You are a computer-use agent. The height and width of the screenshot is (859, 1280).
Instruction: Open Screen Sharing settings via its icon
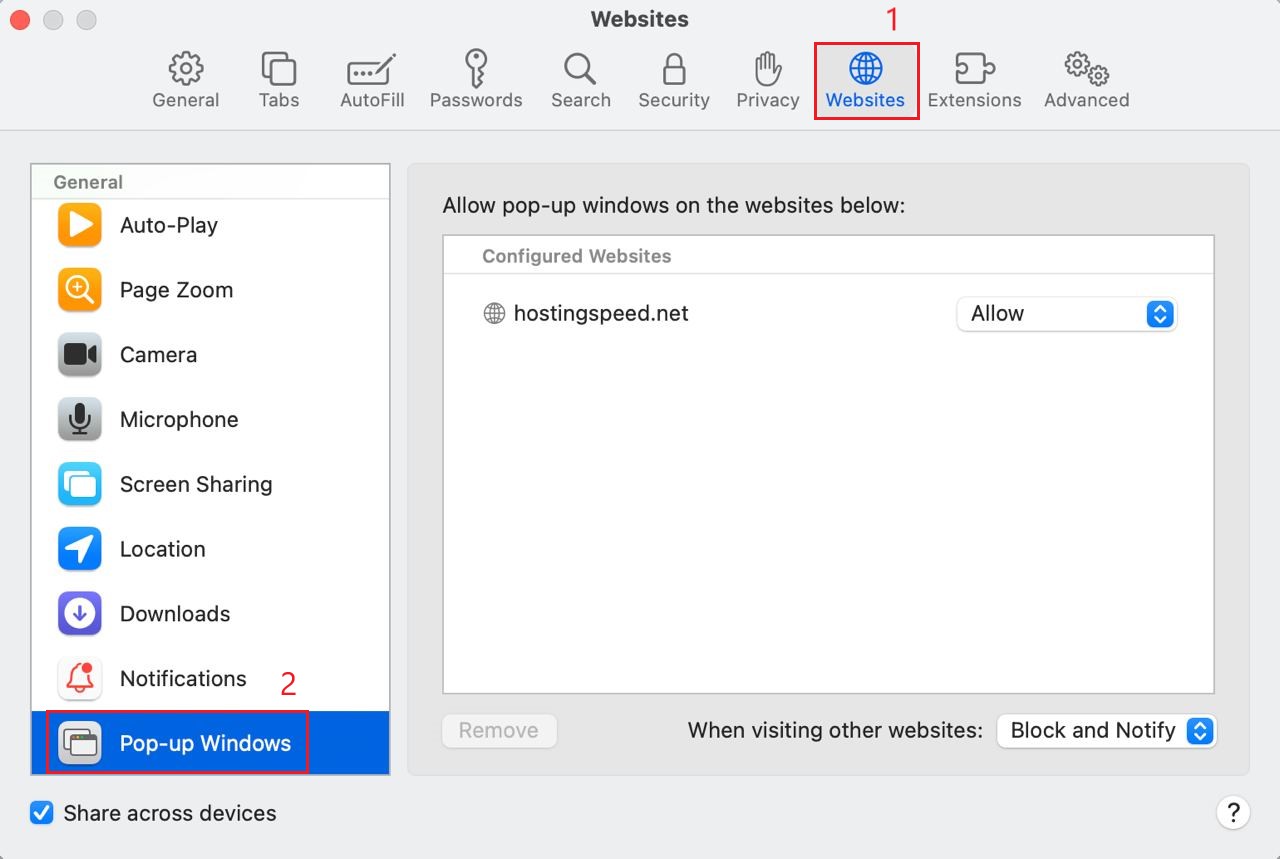tap(79, 484)
